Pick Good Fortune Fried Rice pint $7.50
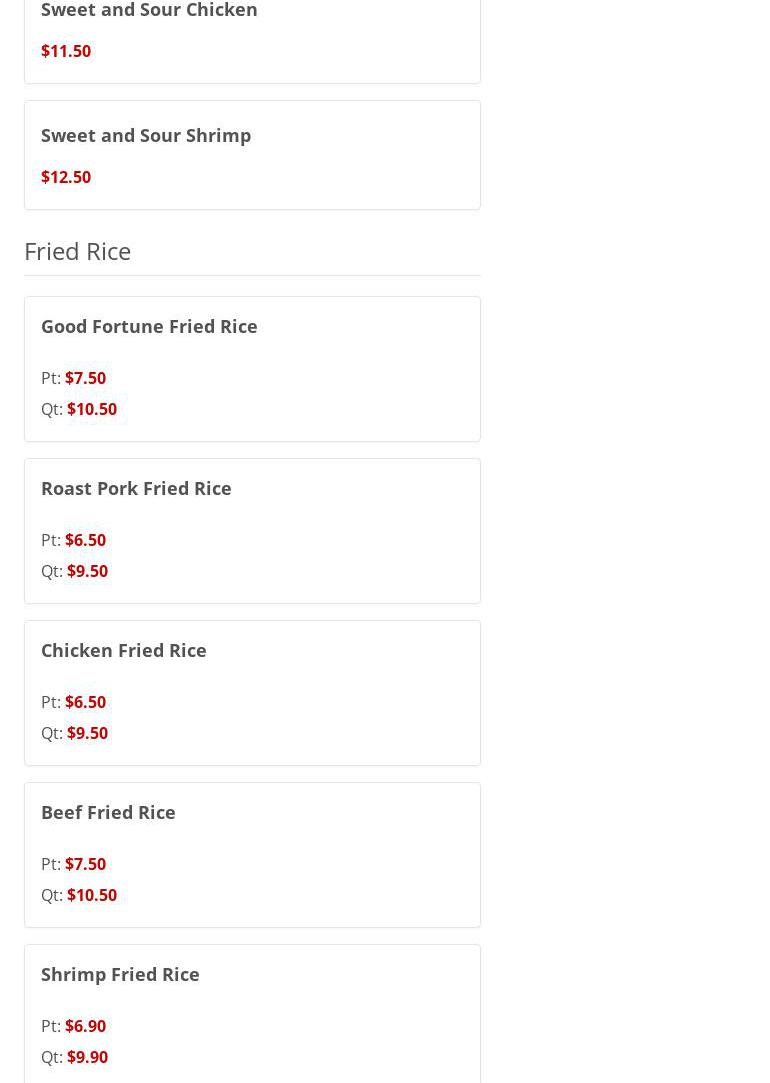This screenshot has height=1083, width=770. 85,378
